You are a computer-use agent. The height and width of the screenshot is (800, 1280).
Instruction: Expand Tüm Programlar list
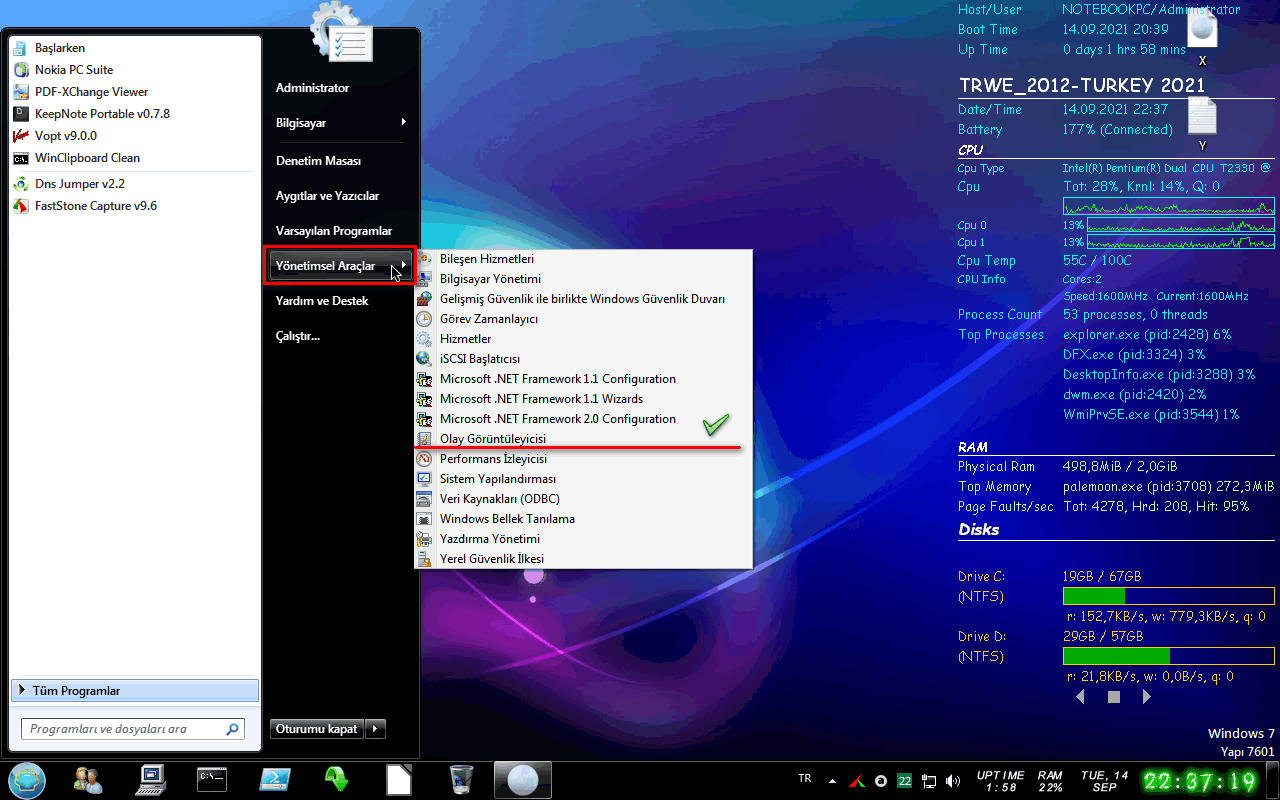pyautogui.click(x=134, y=691)
